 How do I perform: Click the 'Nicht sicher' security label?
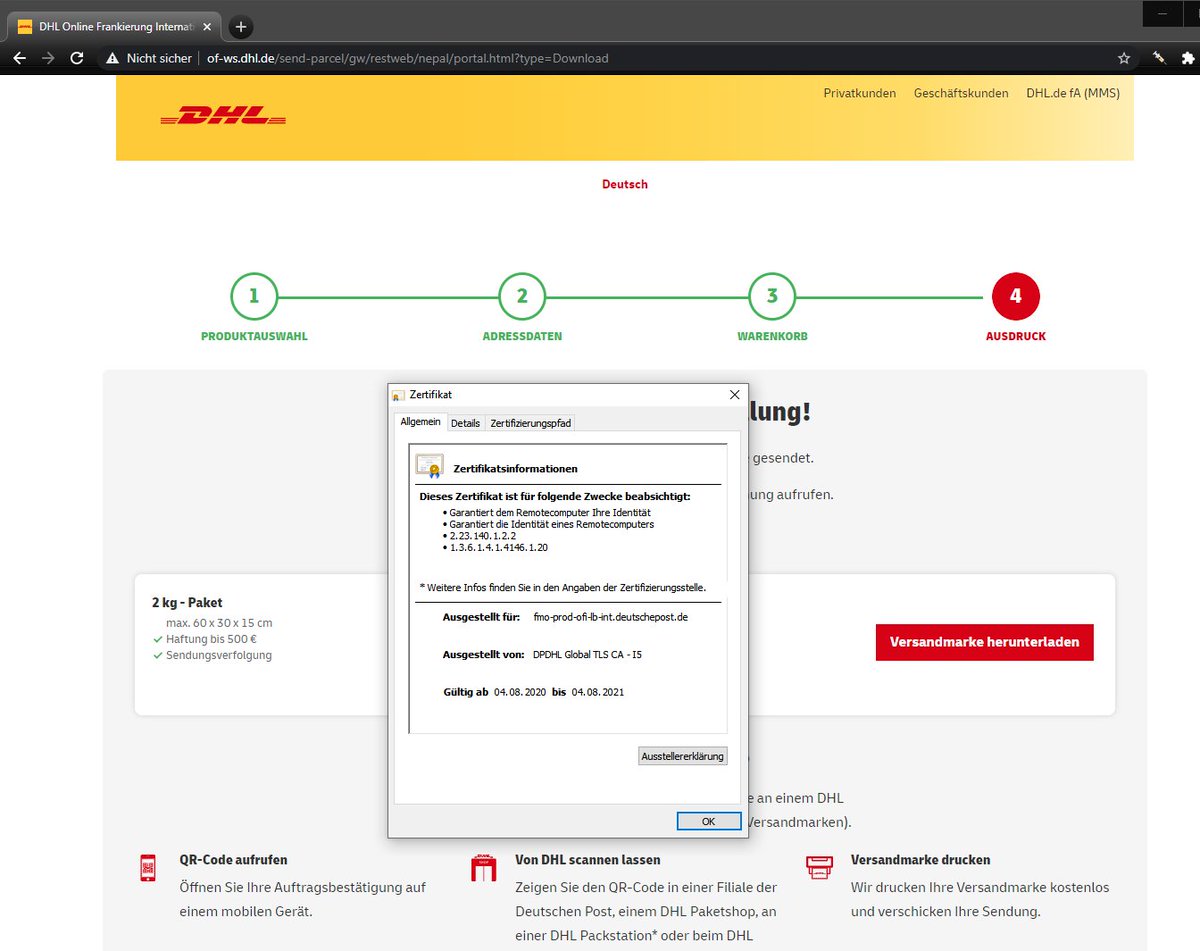159,58
